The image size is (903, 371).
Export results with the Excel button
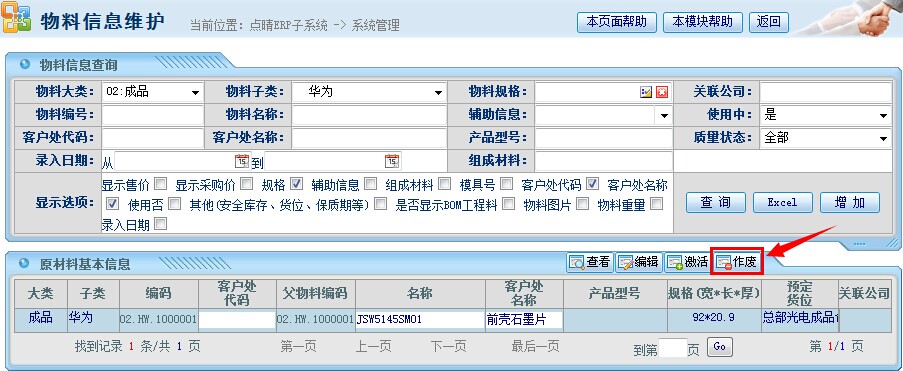pos(783,202)
